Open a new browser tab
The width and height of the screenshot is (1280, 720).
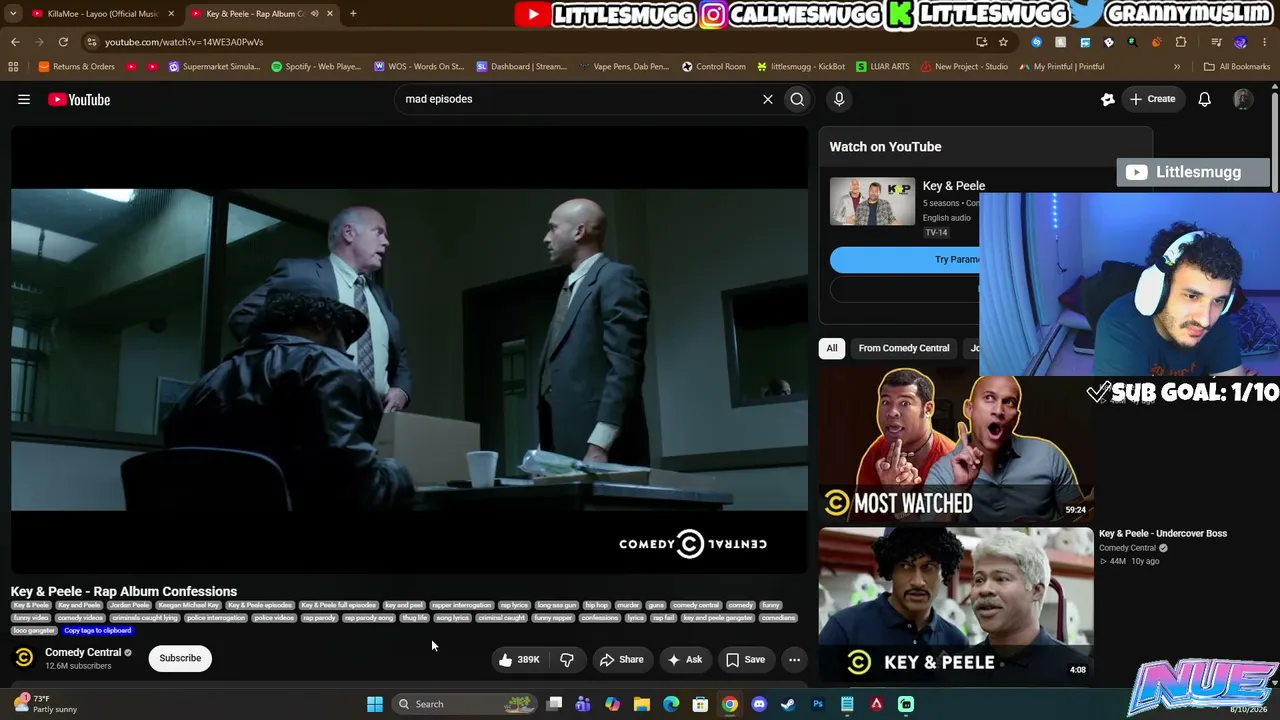353,13
